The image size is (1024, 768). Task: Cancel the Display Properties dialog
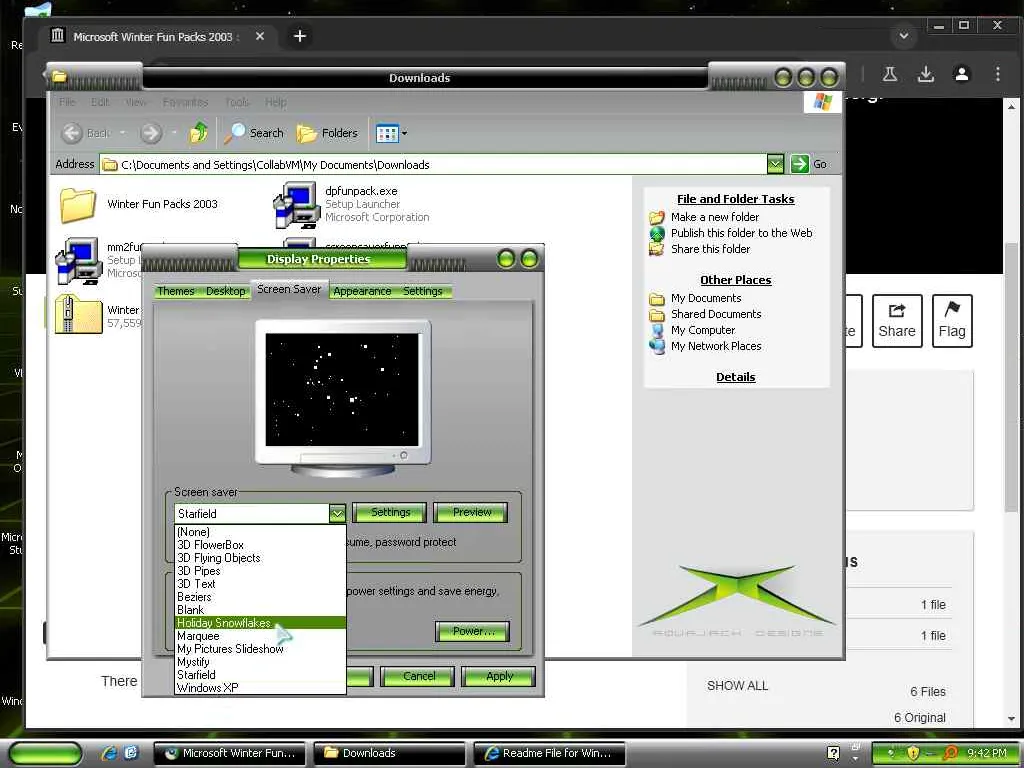point(419,677)
